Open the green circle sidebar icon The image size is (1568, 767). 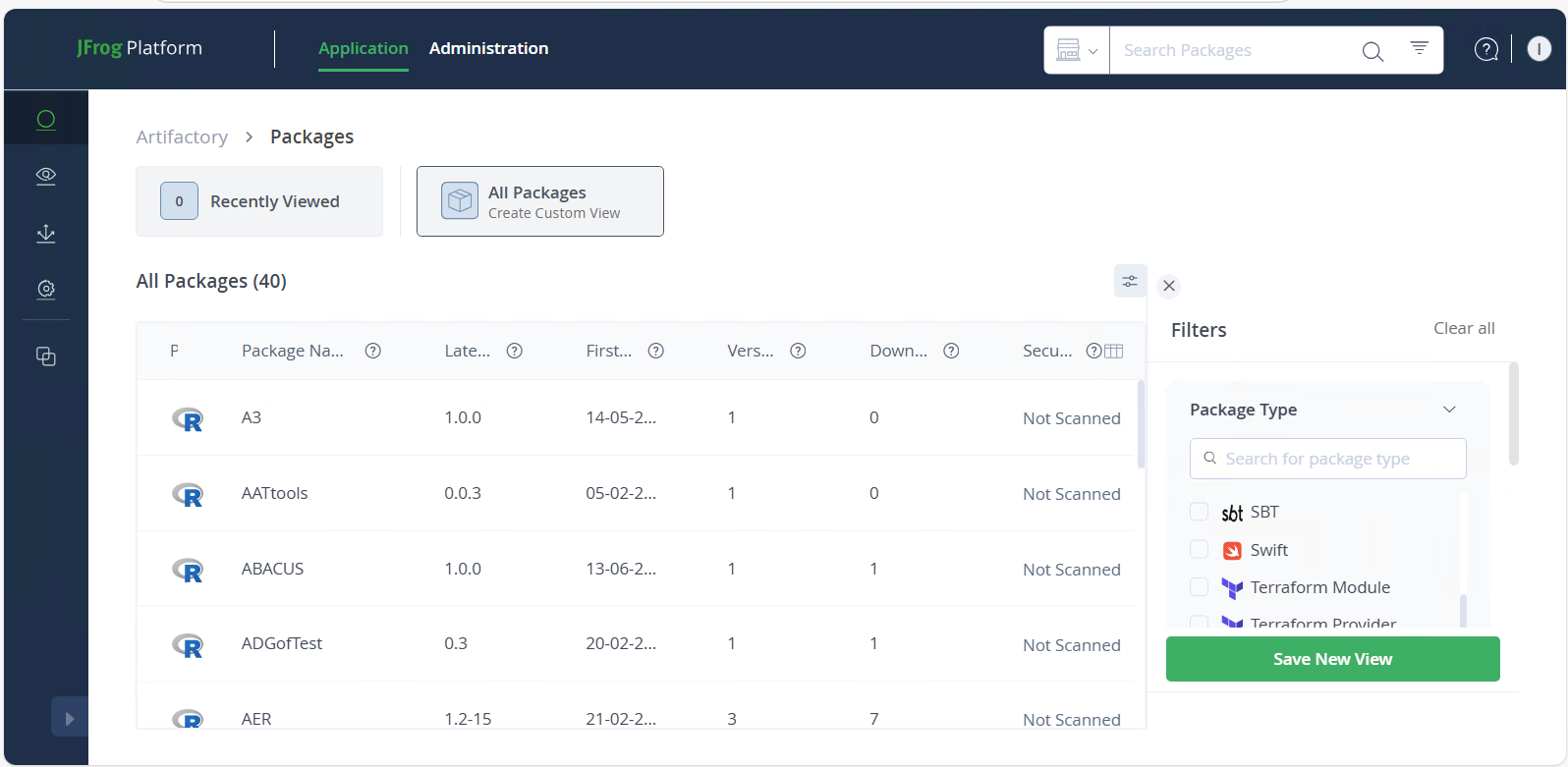point(46,120)
